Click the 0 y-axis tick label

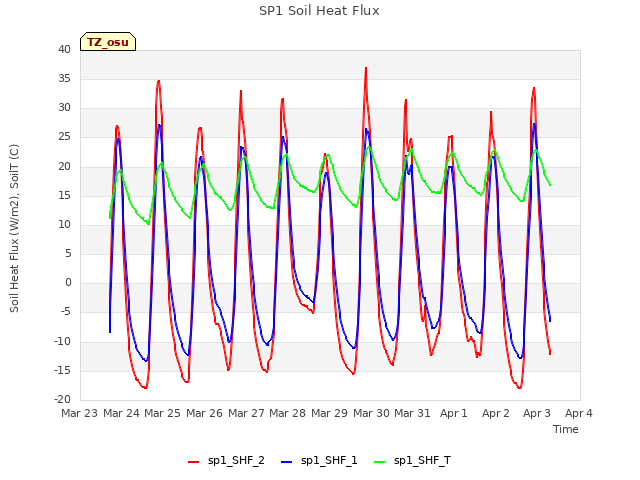click(x=68, y=283)
